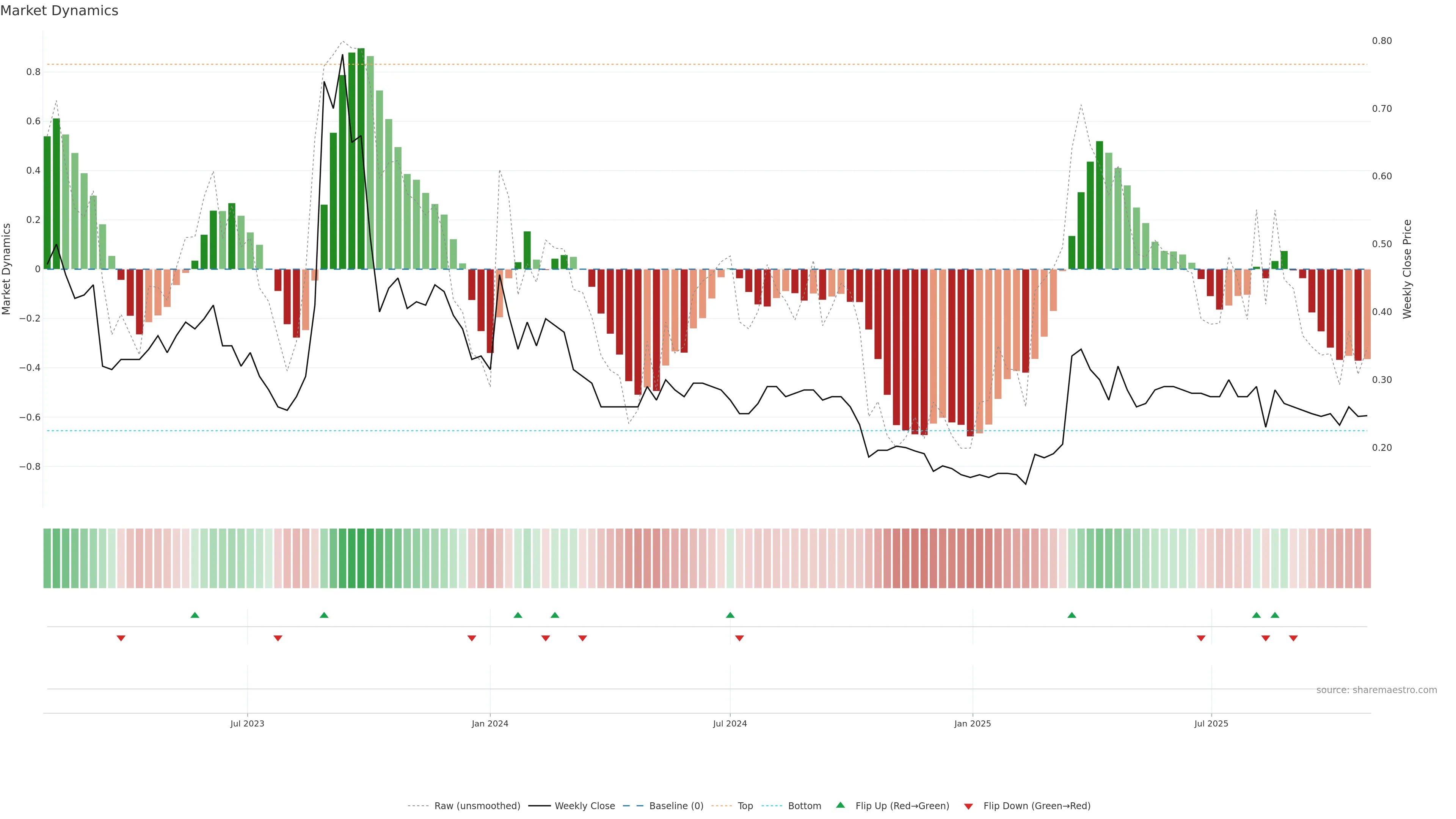Click the Jan 2025 x-axis label
This screenshot has width=1456, height=819.
tap(972, 723)
